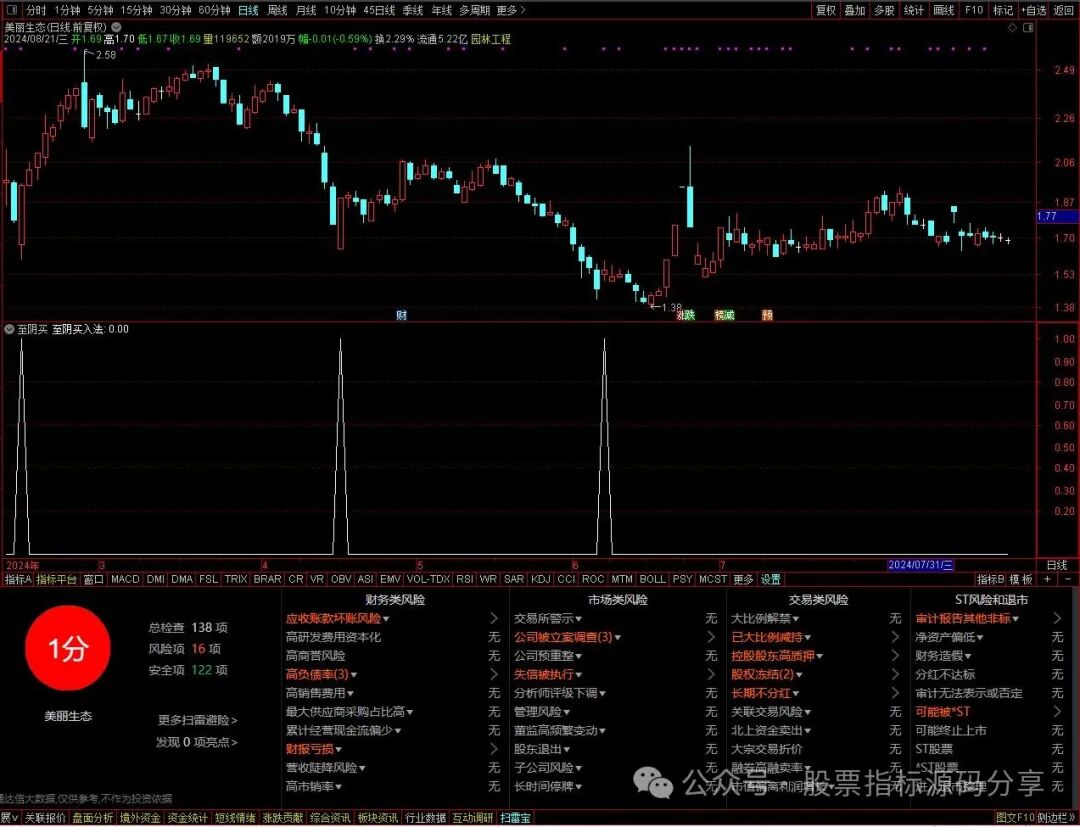This screenshot has width=1080, height=827.
Task: Click the 多股 multi-stock button
Action: pos(884,10)
